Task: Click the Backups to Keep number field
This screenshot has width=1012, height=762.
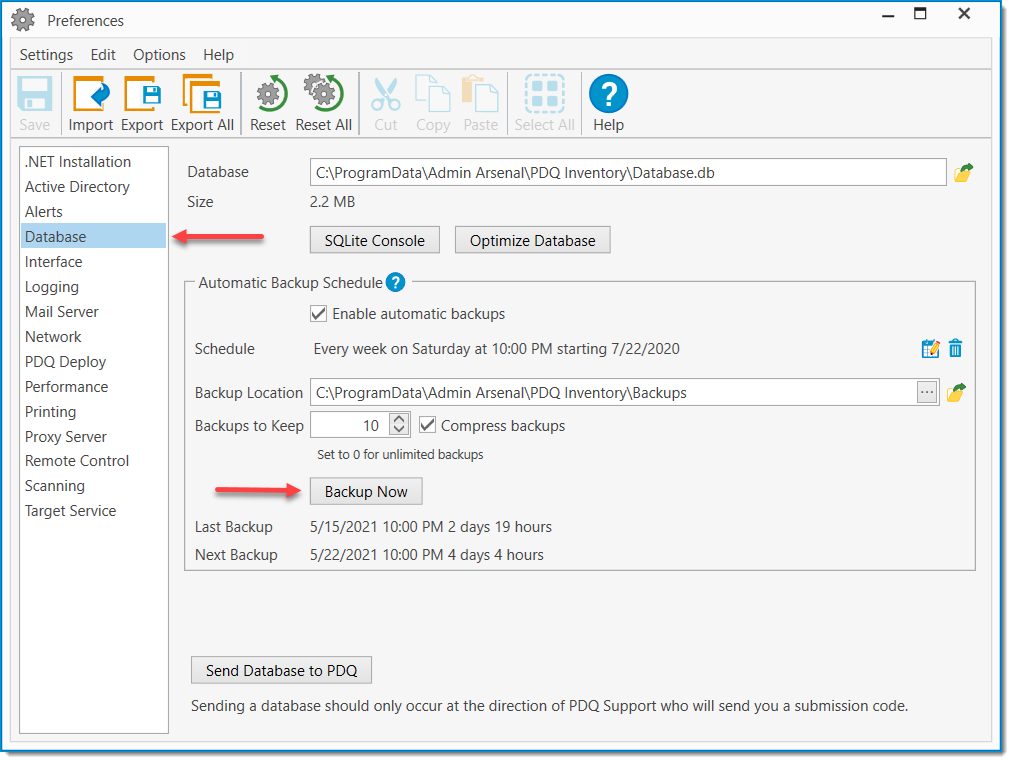Action: coord(350,425)
